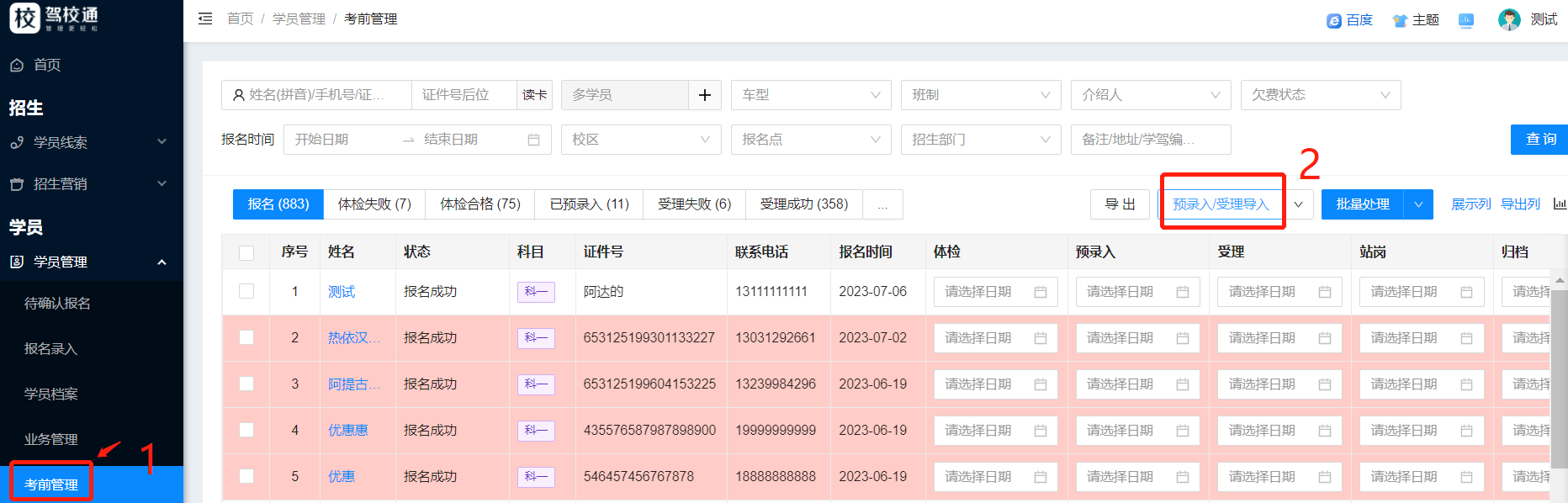Click the 姓名(拼音)/手机号 search field
The image size is (1568, 503).
coord(316,95)
